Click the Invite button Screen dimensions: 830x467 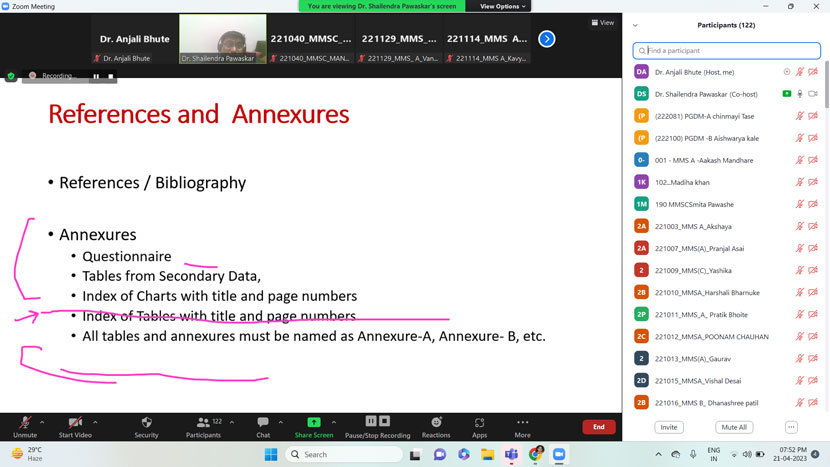click(669, 427)
